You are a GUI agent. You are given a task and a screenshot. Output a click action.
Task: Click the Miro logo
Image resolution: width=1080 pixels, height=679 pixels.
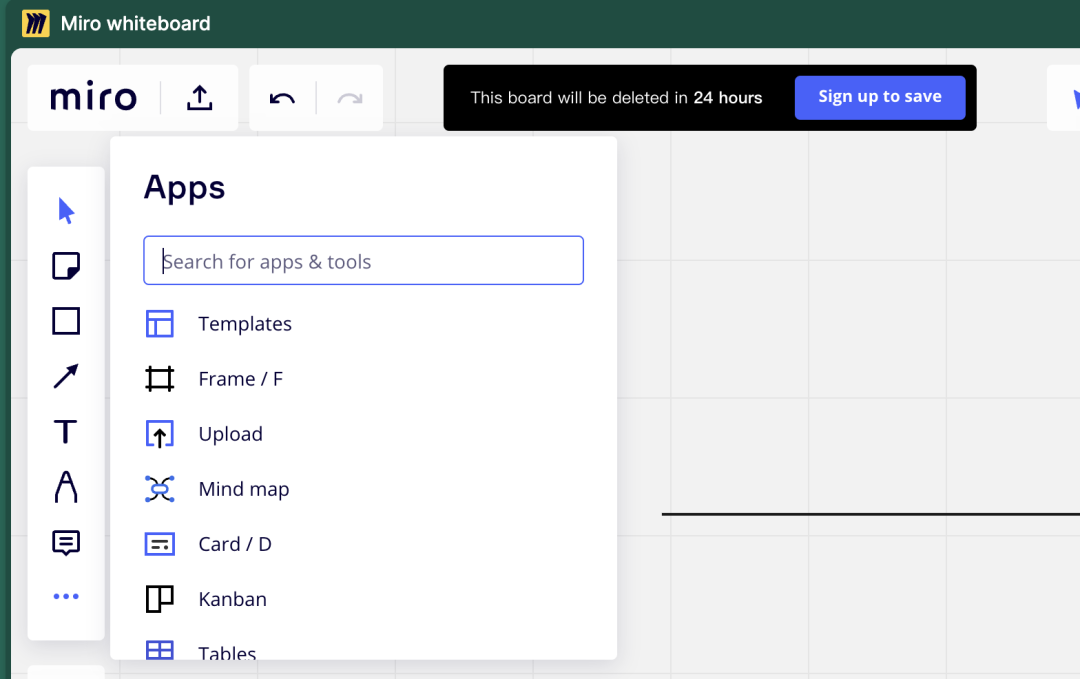(x=93, y=98)
